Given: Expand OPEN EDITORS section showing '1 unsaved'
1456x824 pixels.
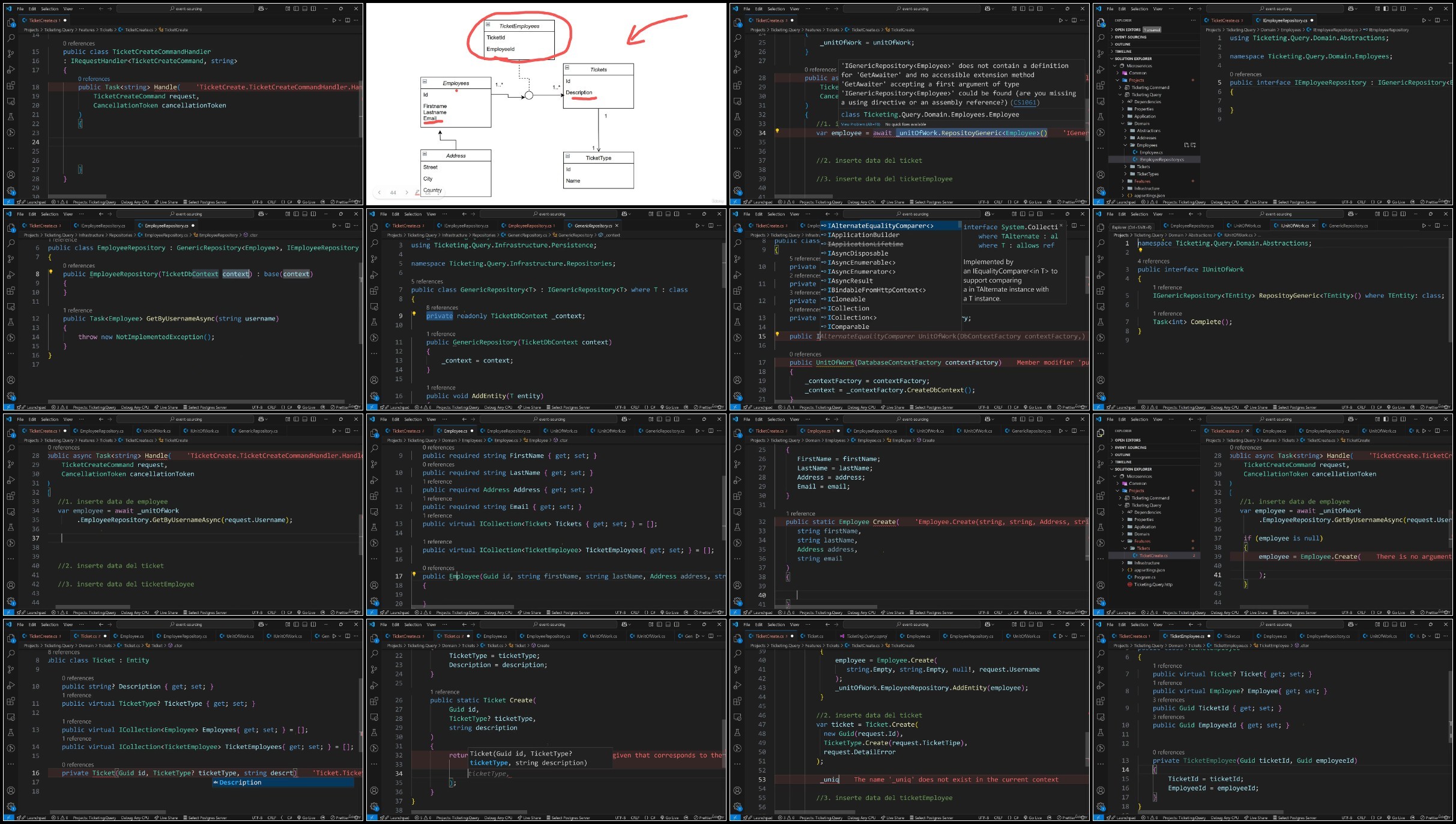Looking at the screenshot, I should coord(1128,29).
